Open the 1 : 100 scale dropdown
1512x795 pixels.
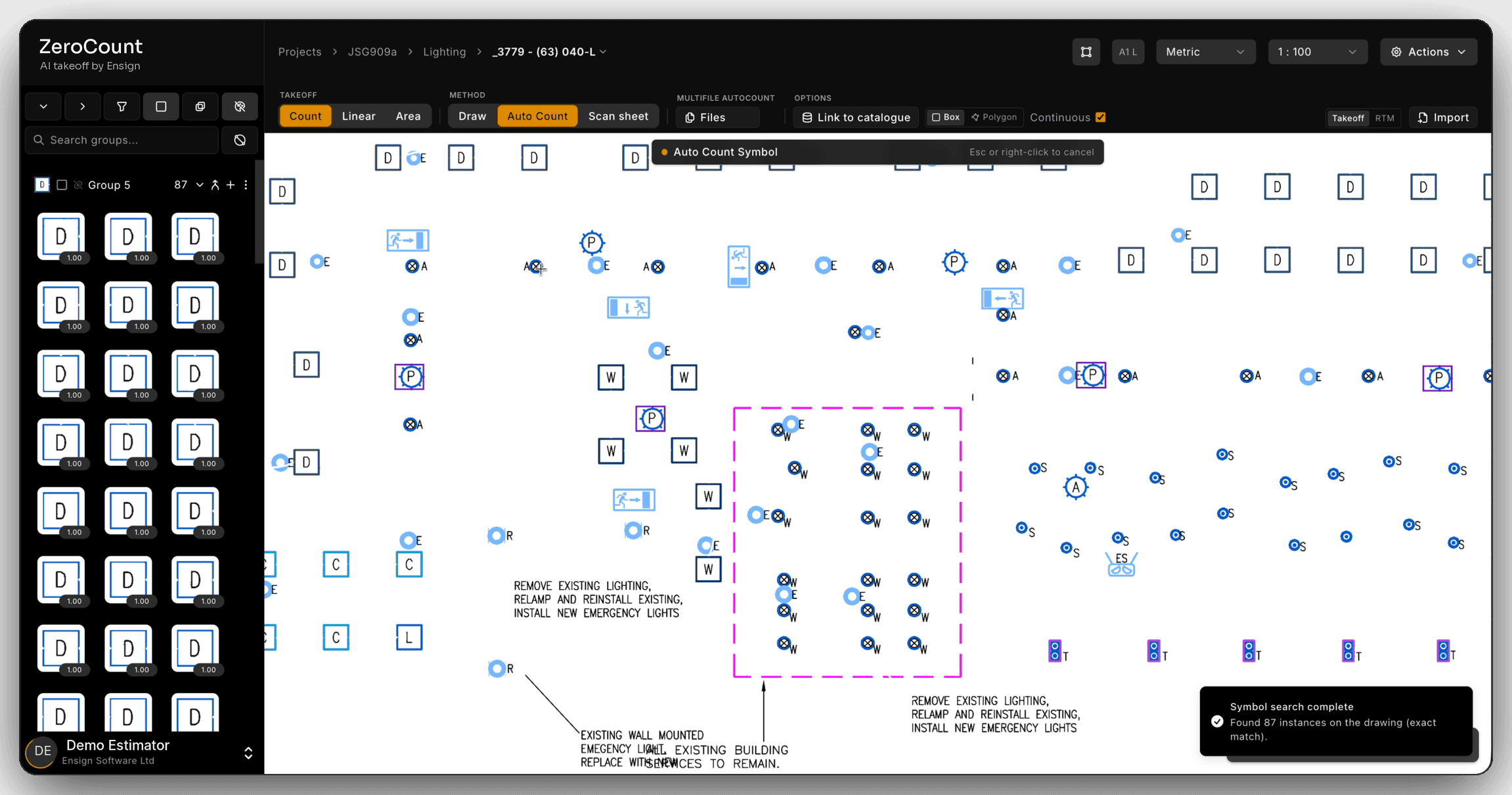(1318, 52)
